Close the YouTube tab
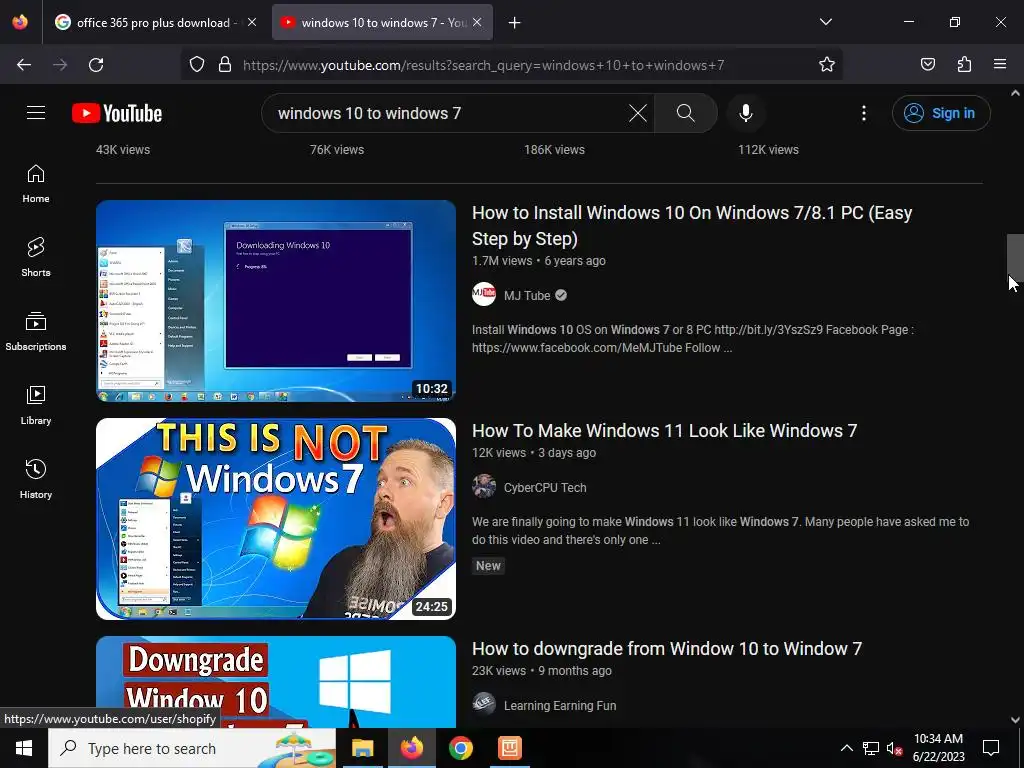 point(477,22)
